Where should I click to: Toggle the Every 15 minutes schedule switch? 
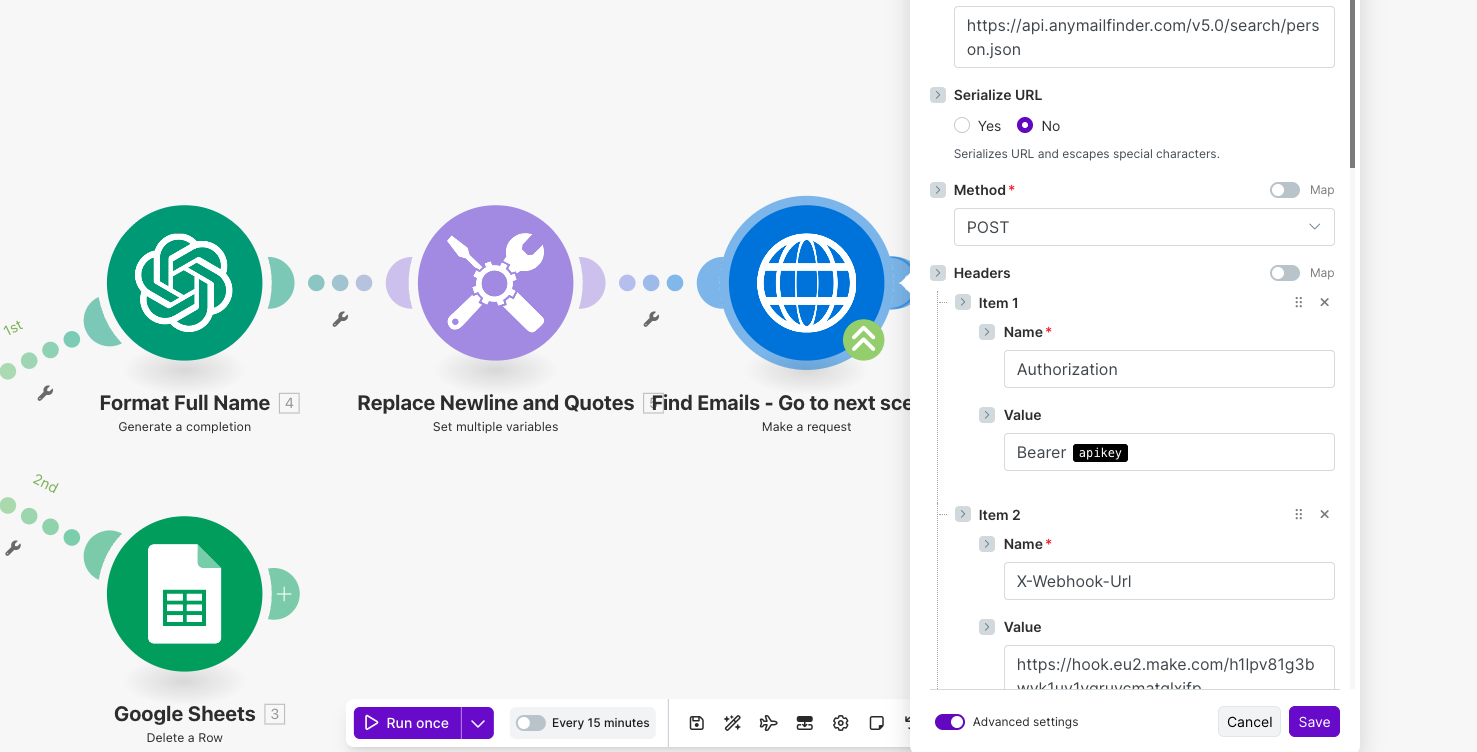click(530, 723)
